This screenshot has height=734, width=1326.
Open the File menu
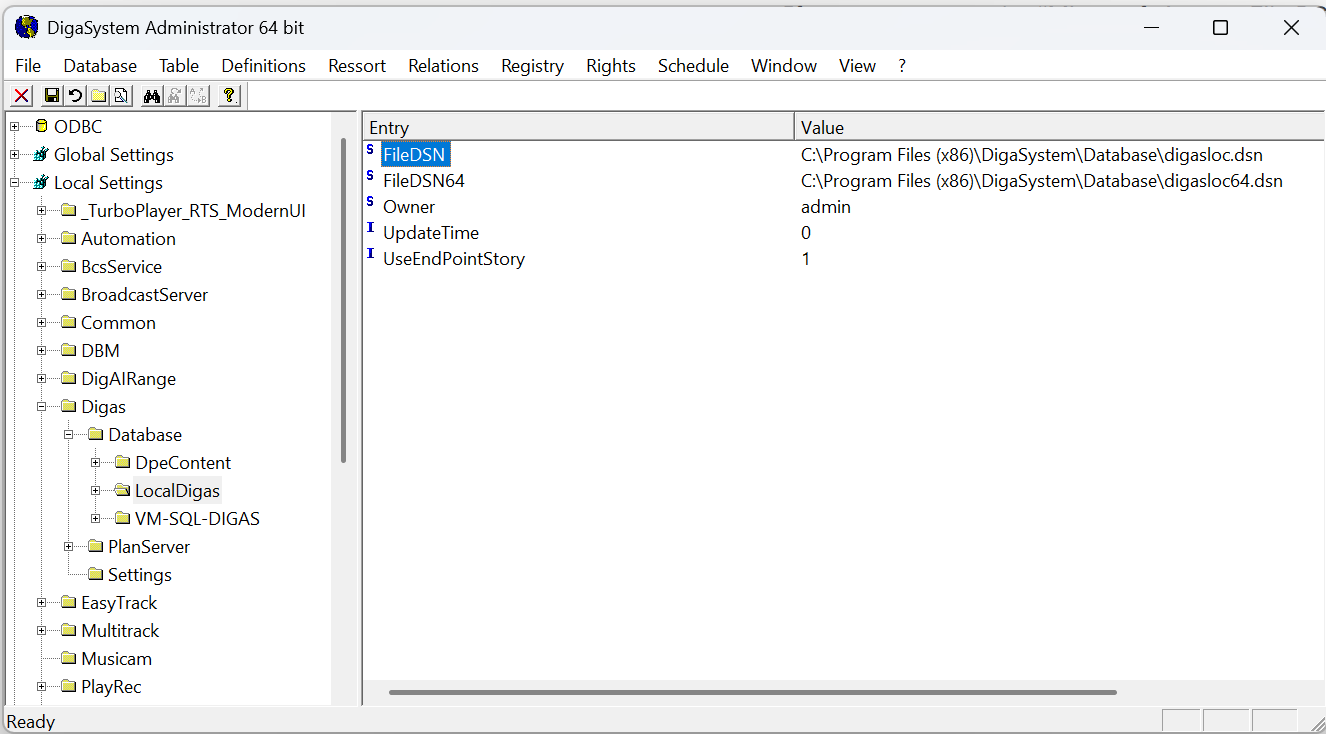[x=28, y=65]
